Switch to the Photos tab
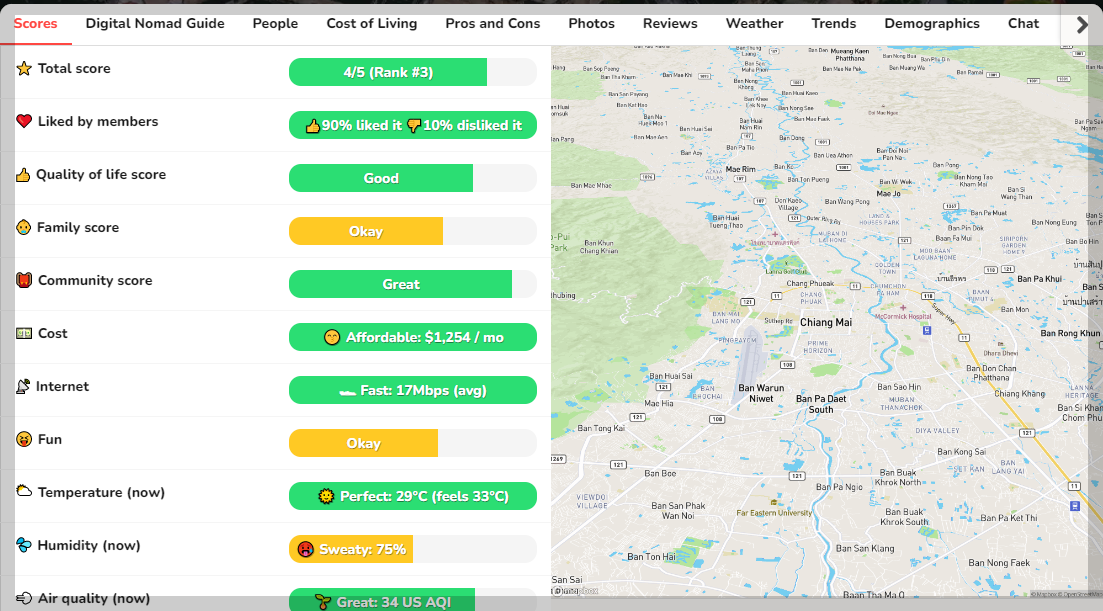This screenshot has width=1103, height=611. tap(591, 23)
